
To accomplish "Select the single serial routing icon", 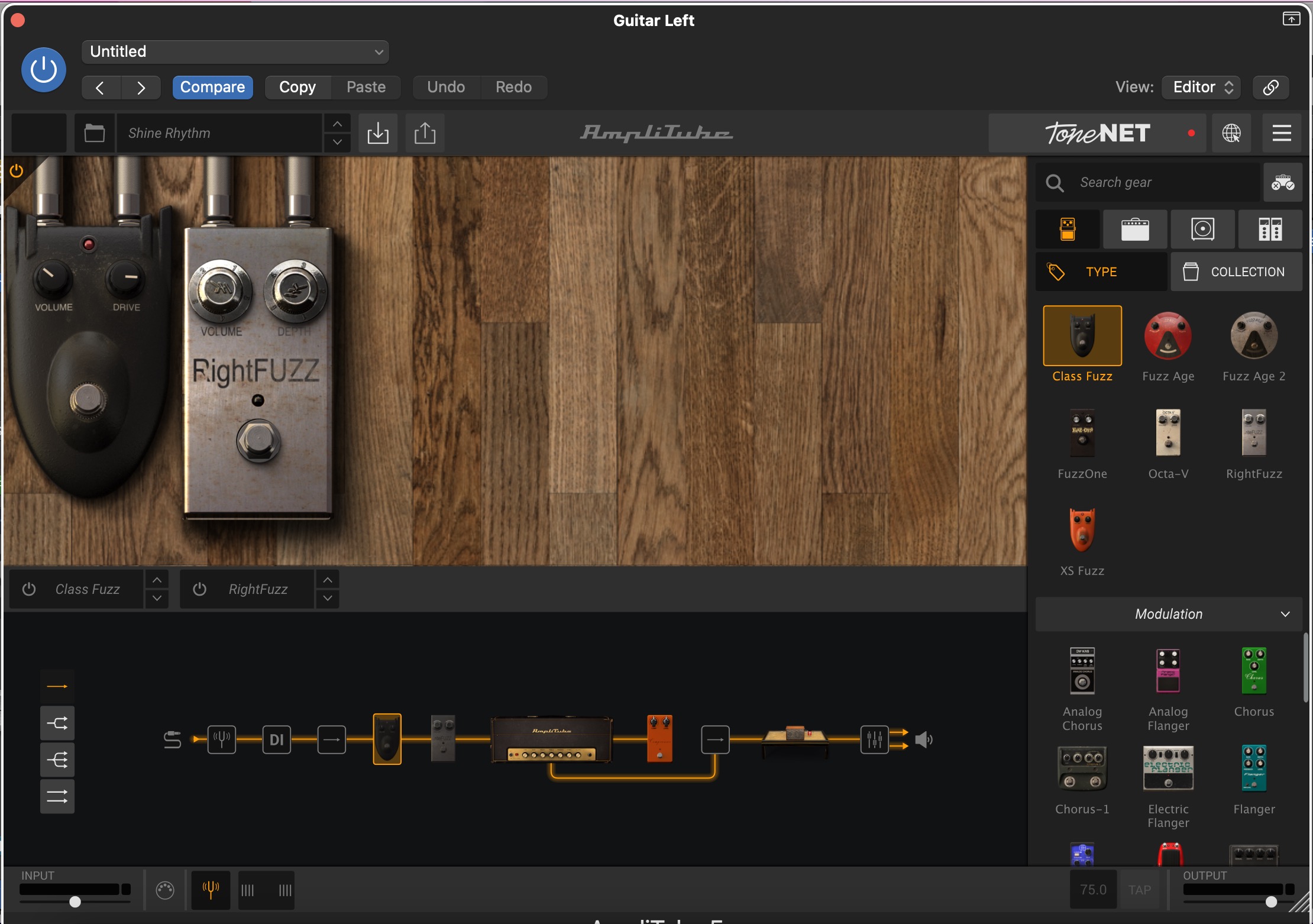I will tap(57, 686).
